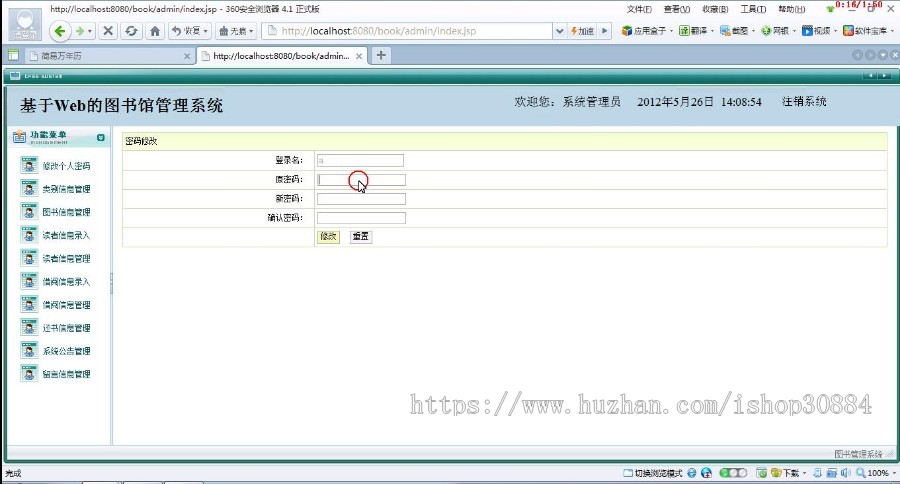900x484 pixels.
Task: Open the 查看(V) menu
Action: coord(677,9)
